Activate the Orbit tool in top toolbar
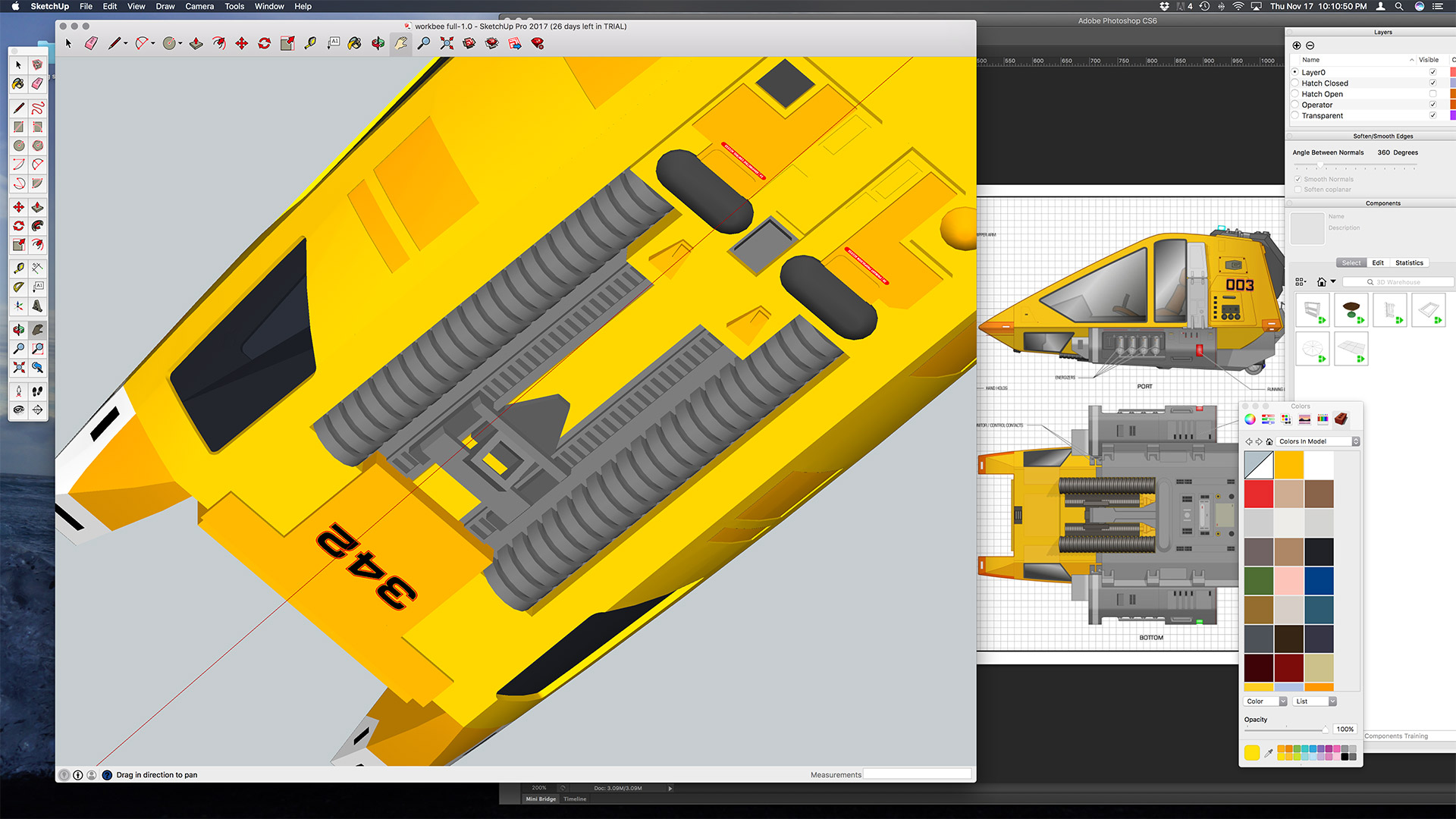The height and width of the screenshot is (819, 1456). (x=378, y=44)
